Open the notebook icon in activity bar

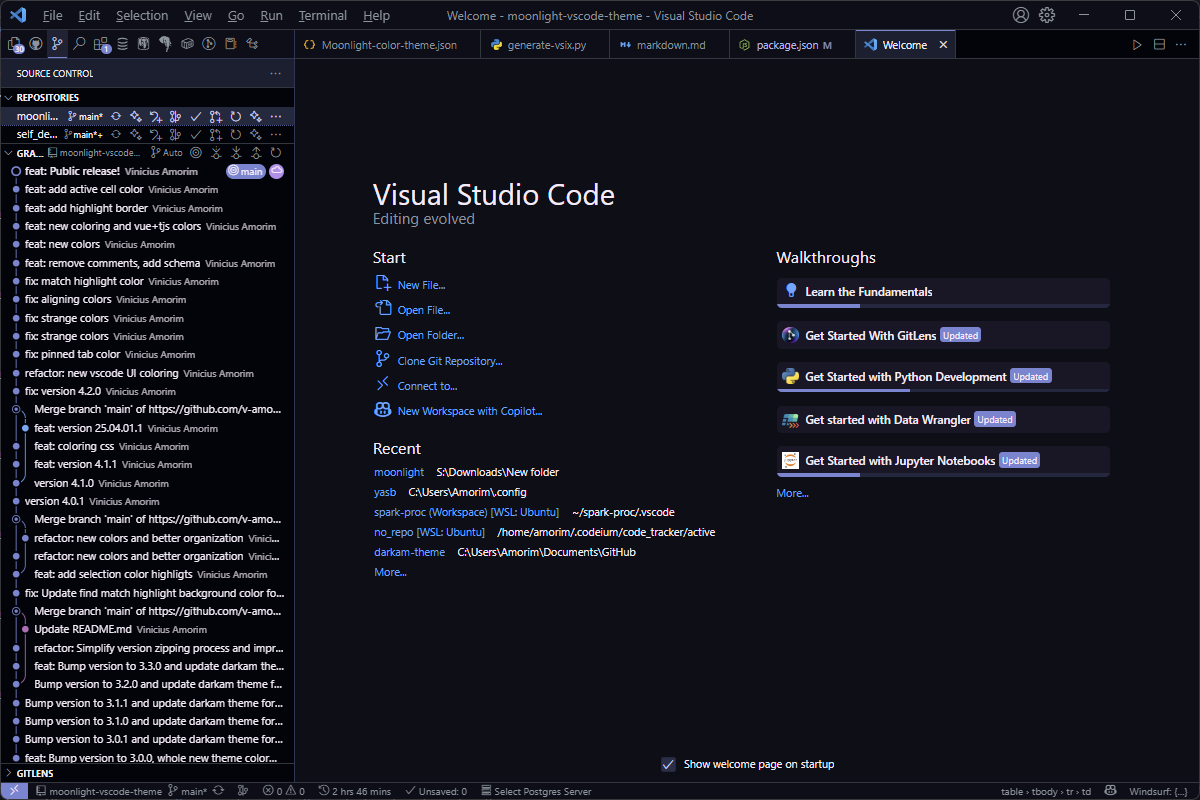pyautogui.click(x=230, y=44)
